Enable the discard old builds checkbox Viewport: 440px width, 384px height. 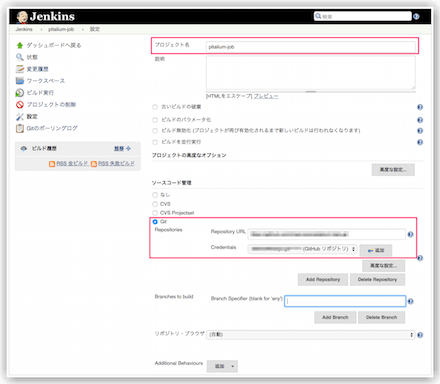coord(155,107)
